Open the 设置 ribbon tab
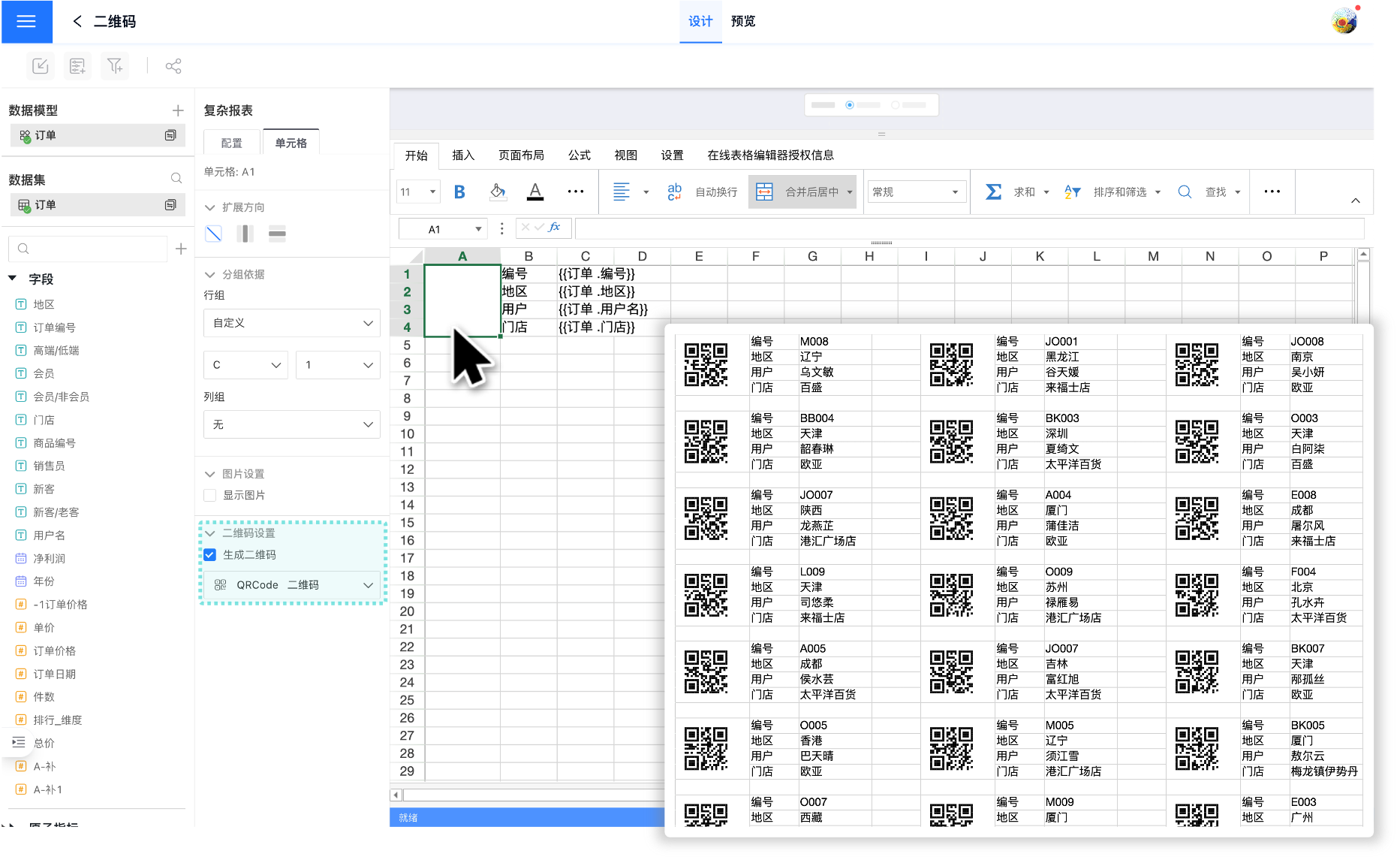This screenshot has height=860, width=1400. point(672,155)
